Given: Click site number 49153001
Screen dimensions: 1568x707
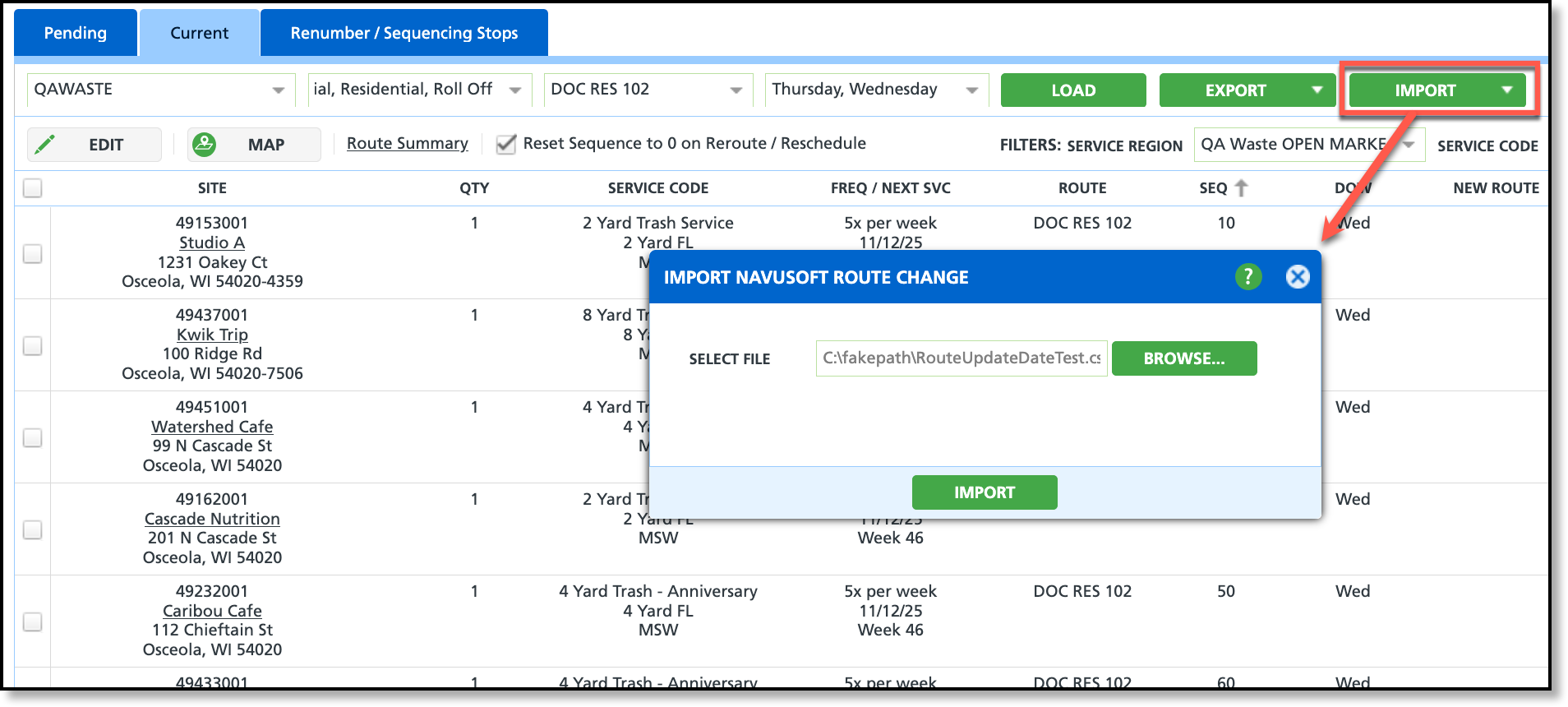Looking at the screenshot, I should tap(212, 223).
